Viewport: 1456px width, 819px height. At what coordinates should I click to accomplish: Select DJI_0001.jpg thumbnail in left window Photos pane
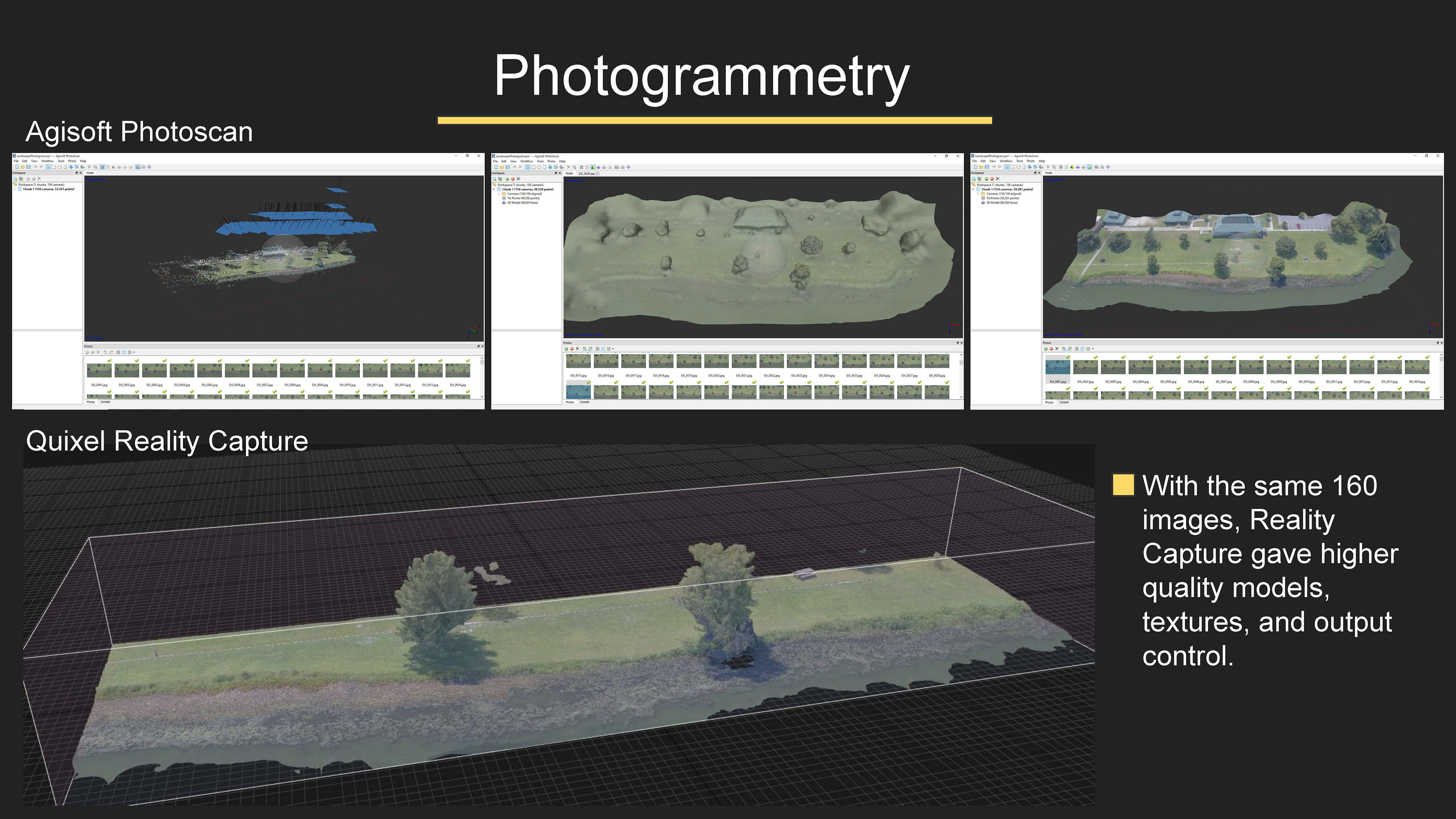pyautogui.click(x=99, y=370)
